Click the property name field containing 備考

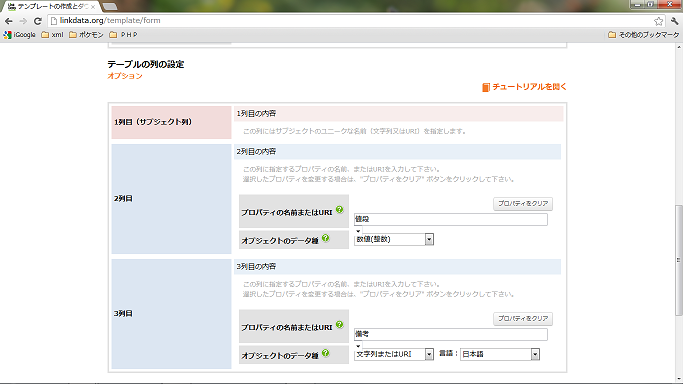click(x=450, y=334)
